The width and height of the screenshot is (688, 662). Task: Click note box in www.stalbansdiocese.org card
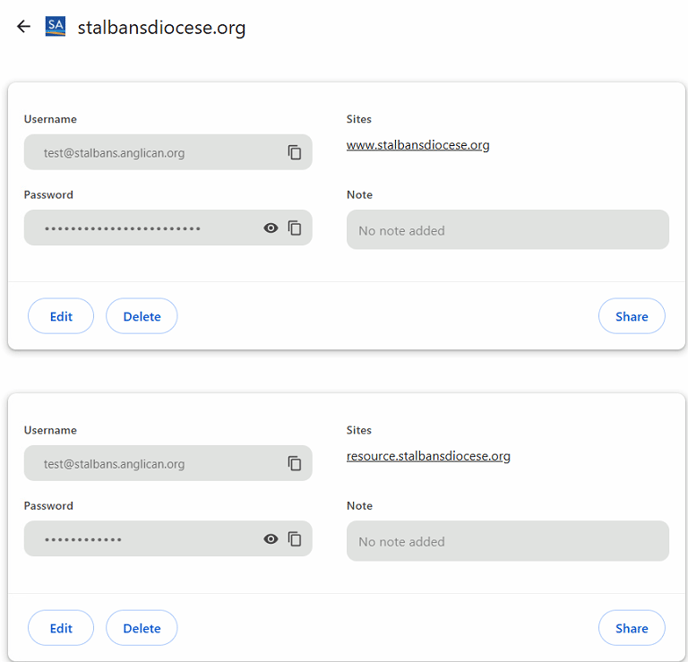pos(508,230)
